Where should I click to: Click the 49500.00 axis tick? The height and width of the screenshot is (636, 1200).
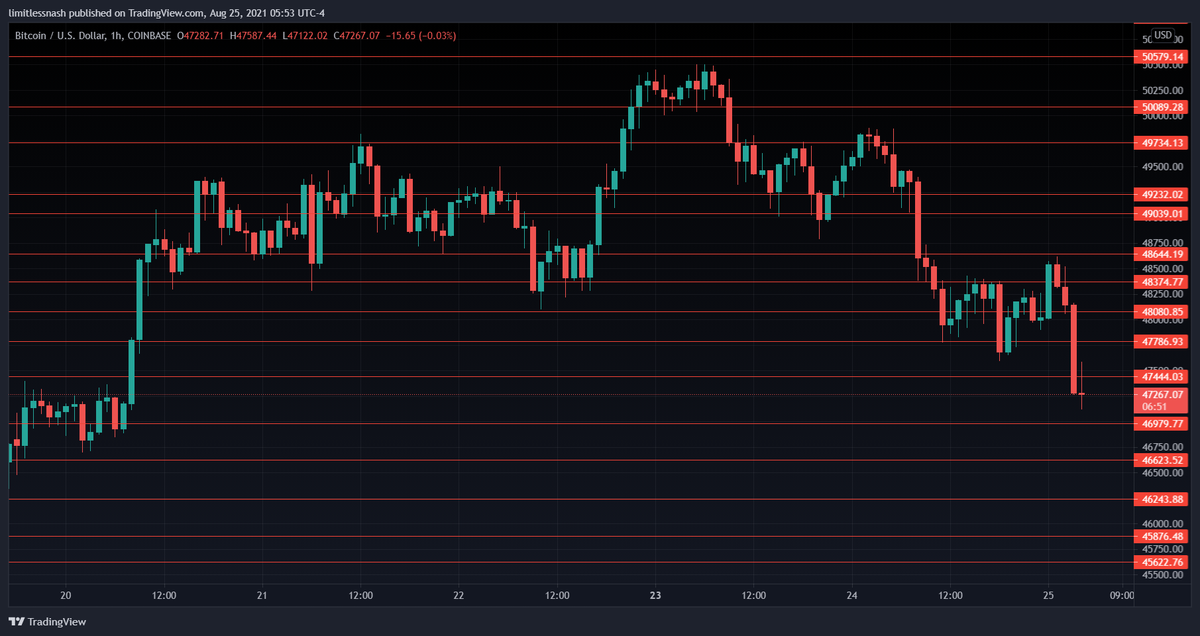1162,167
